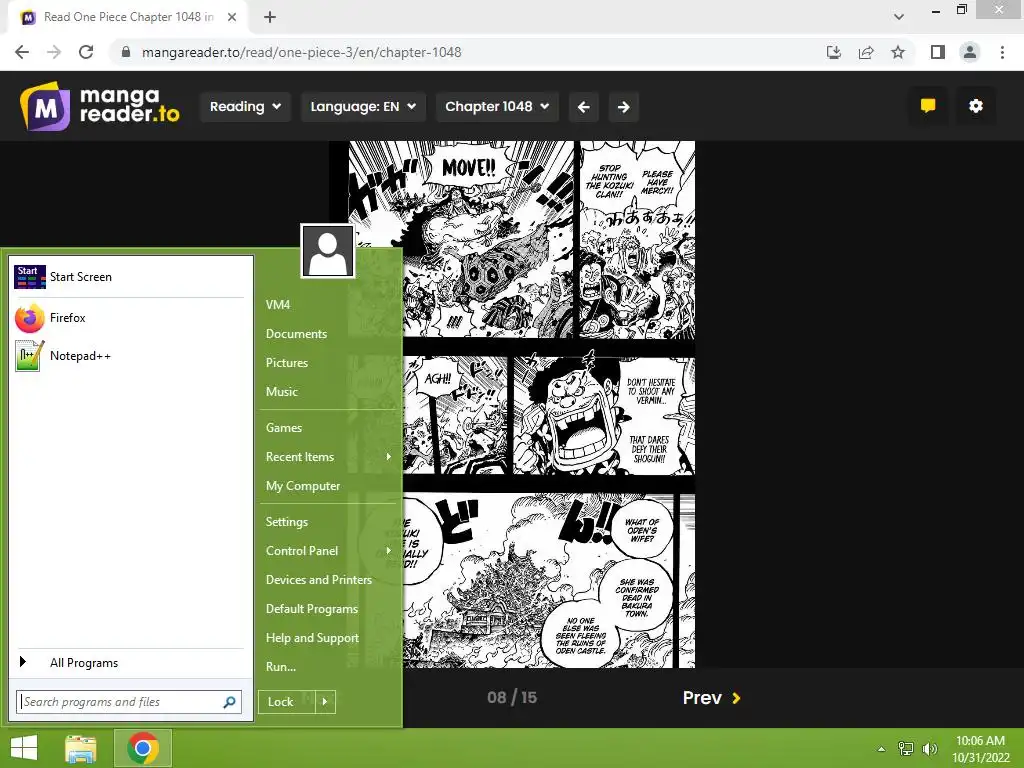The width and height of the screenshot is (1024, 768).
Task: Open reader settings gear icon
Action: [976, 106]
